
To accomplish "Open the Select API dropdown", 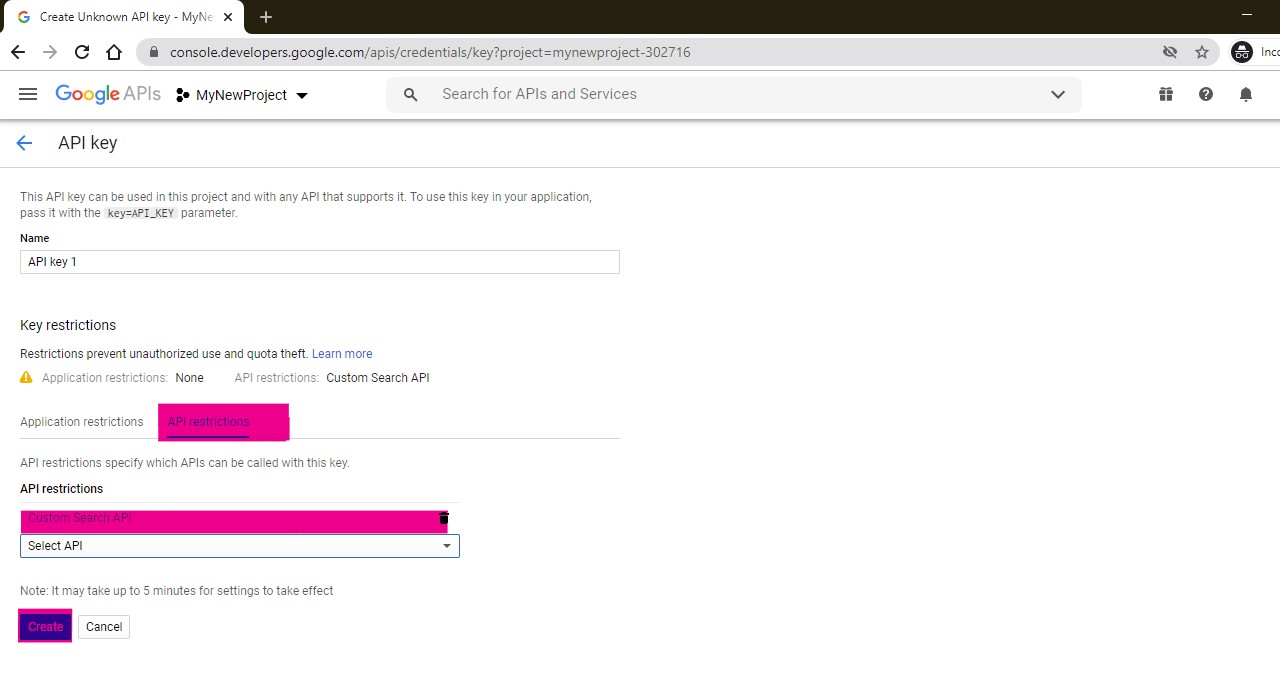I will coord(240,546).
